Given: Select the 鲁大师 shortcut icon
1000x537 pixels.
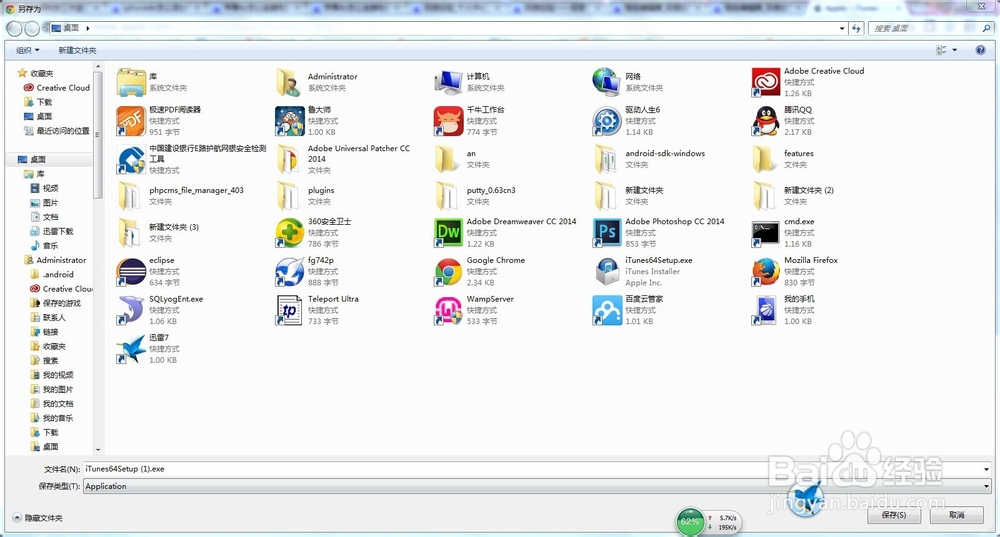Looking at the screenshot, I should [x=290, y=121].
